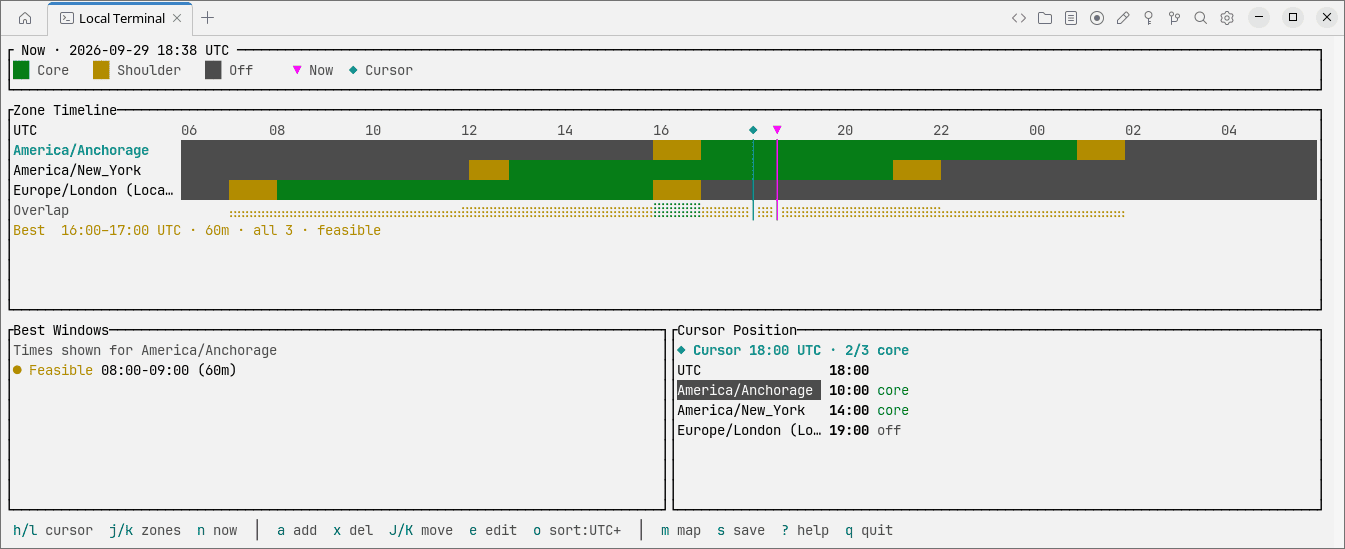Select the Local Terminal tab
The width and height of the screenshot is (1345, 549).
pos(121,18)
